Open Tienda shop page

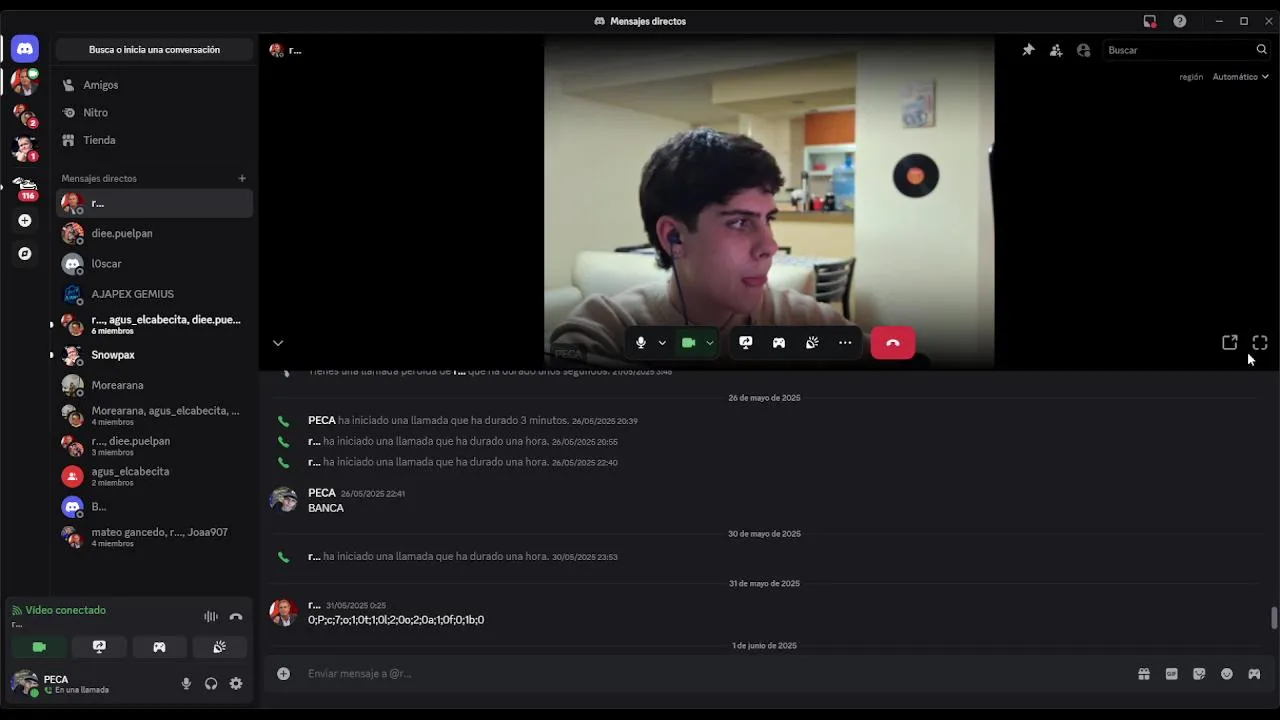tap(154, 140)
